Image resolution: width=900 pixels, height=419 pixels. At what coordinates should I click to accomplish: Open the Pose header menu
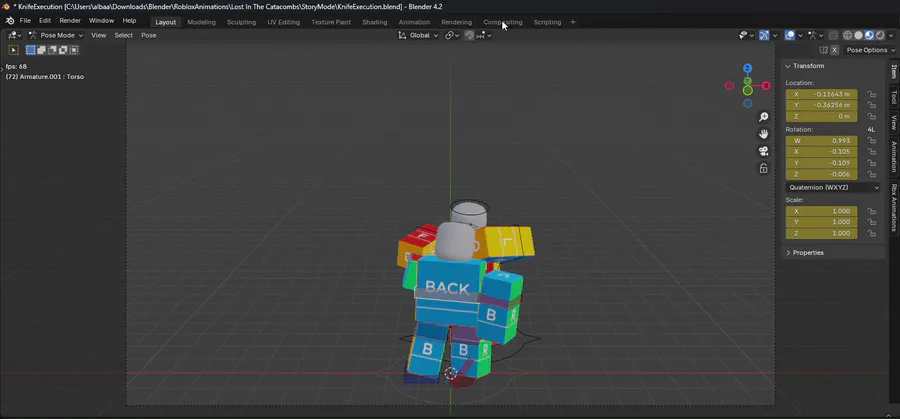149,35
